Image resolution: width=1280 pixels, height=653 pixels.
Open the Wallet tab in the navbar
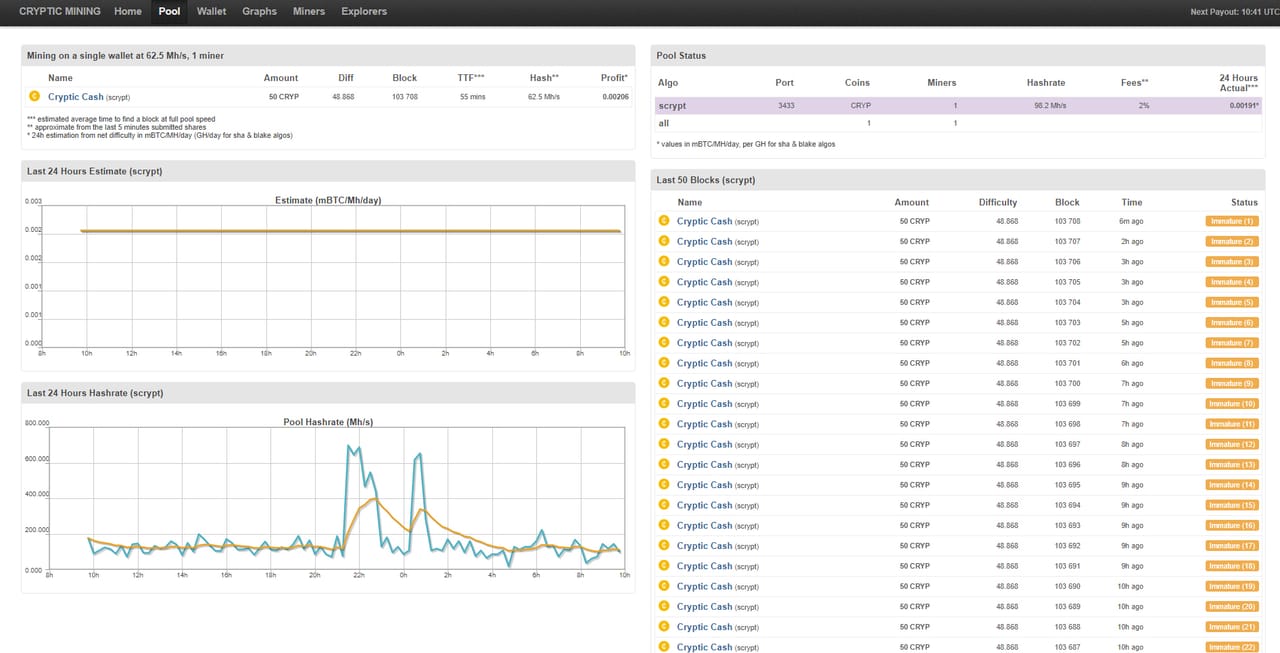[x=211, y=12]
